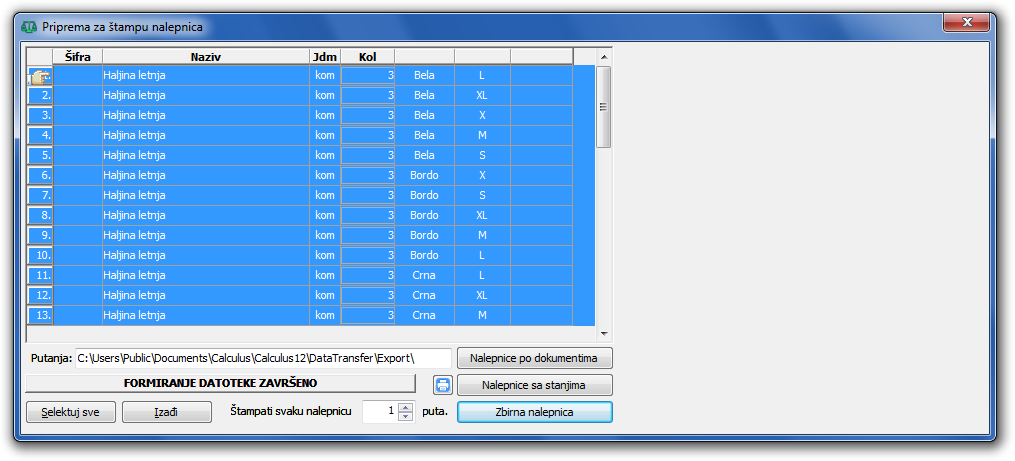This screenshot has height=461, width=1015.
Task: Click the Naziv column header
Action: coord(206,57)
